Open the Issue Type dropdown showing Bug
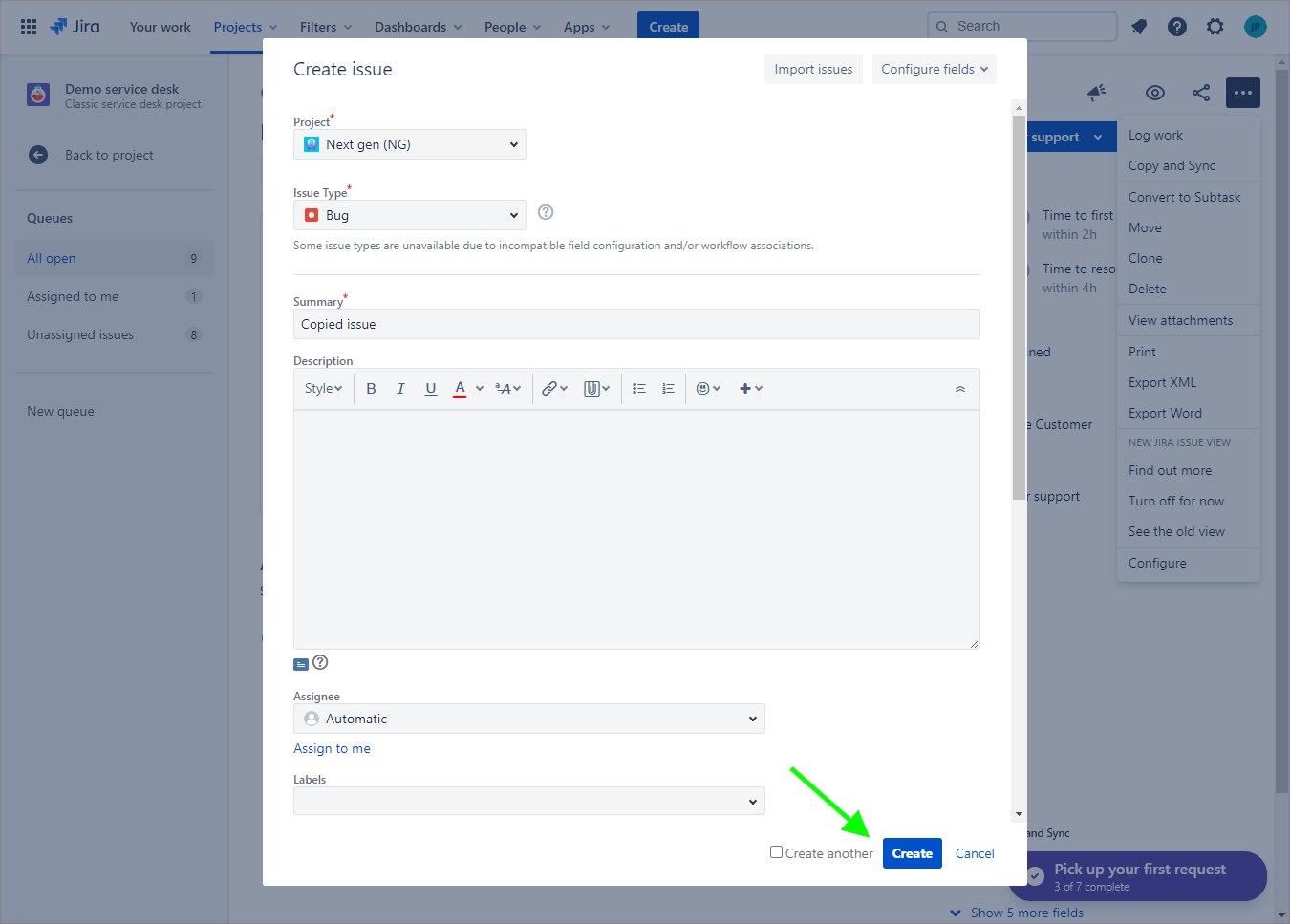Screen dimensions: 1290x924 coord(409,216)
